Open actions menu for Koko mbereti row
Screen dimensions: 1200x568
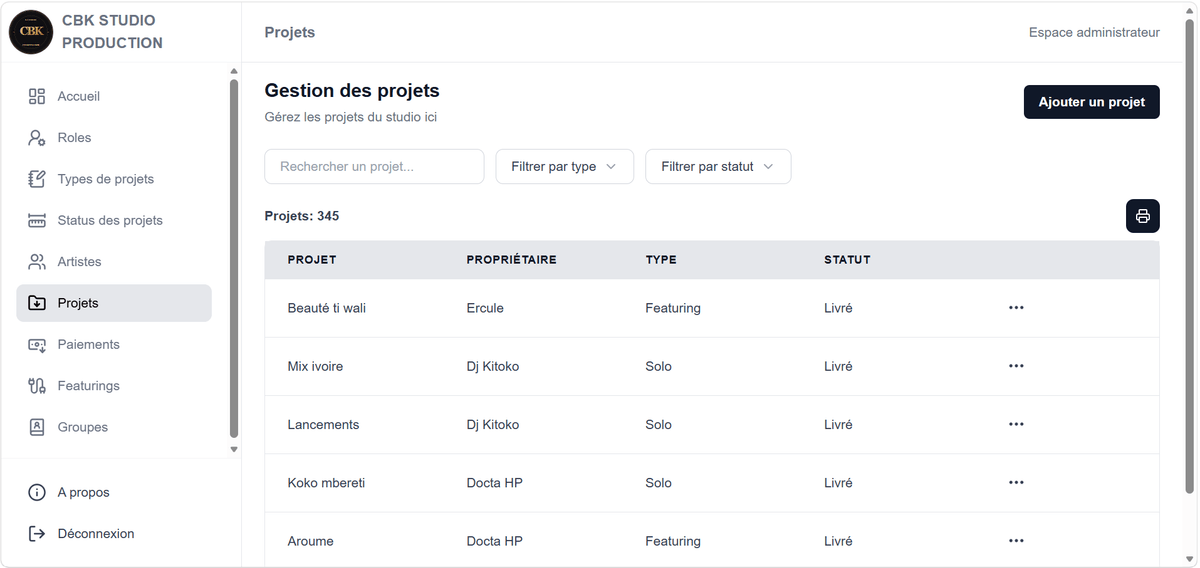coord(1016,483)
